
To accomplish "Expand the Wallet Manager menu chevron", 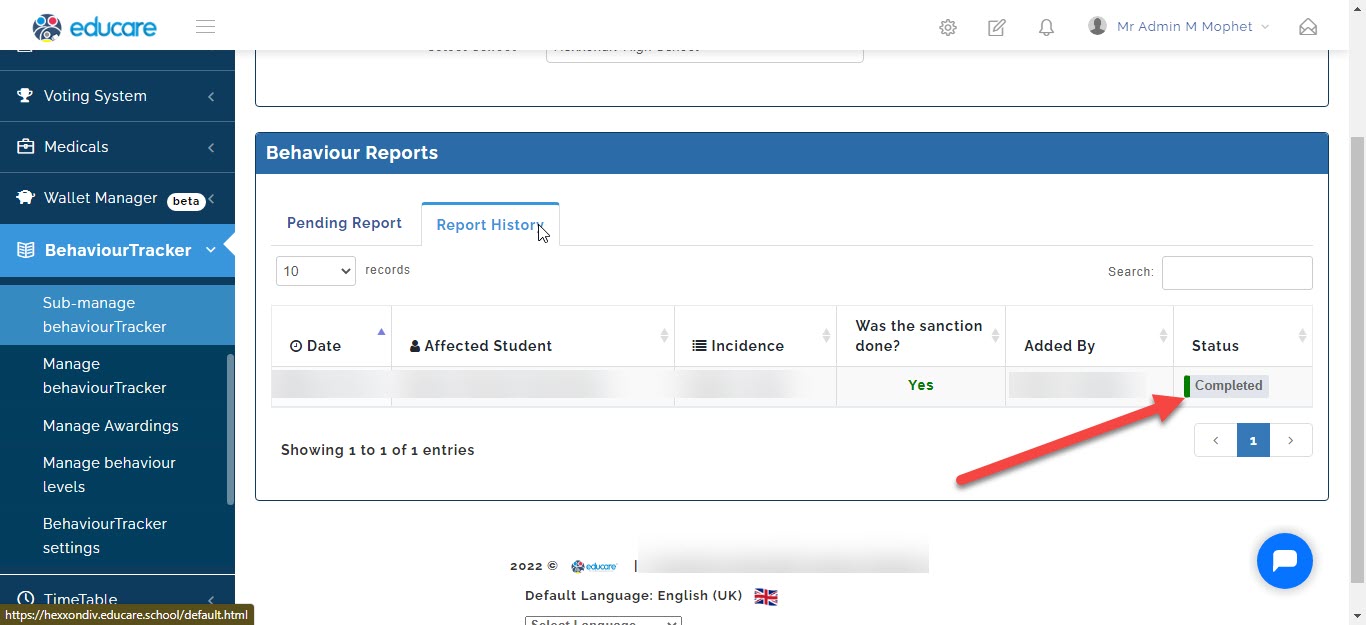I will click(x=211, y=199).
